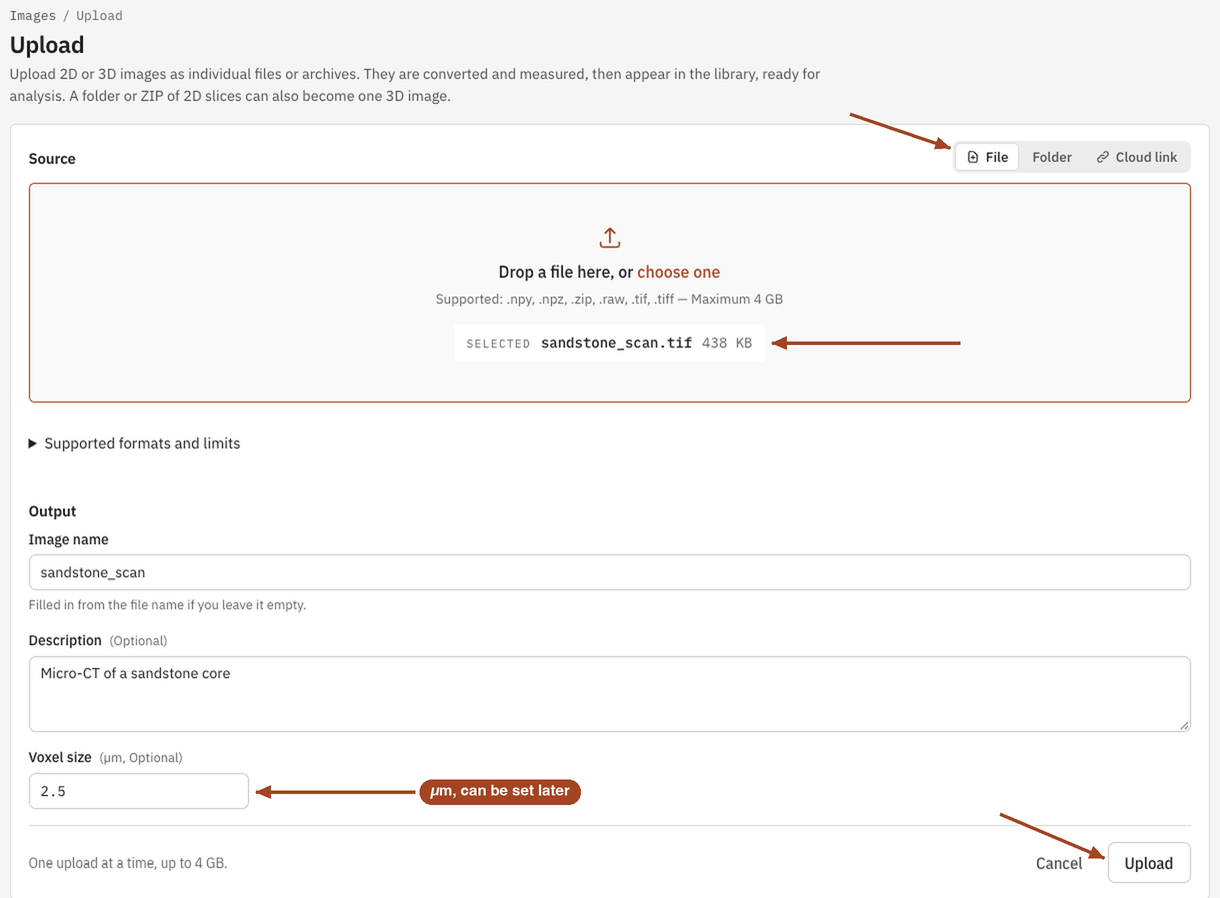Click the 'Output' section heading
The height and width of the screenshot is (898, 1220).
(x=52, y=511)
